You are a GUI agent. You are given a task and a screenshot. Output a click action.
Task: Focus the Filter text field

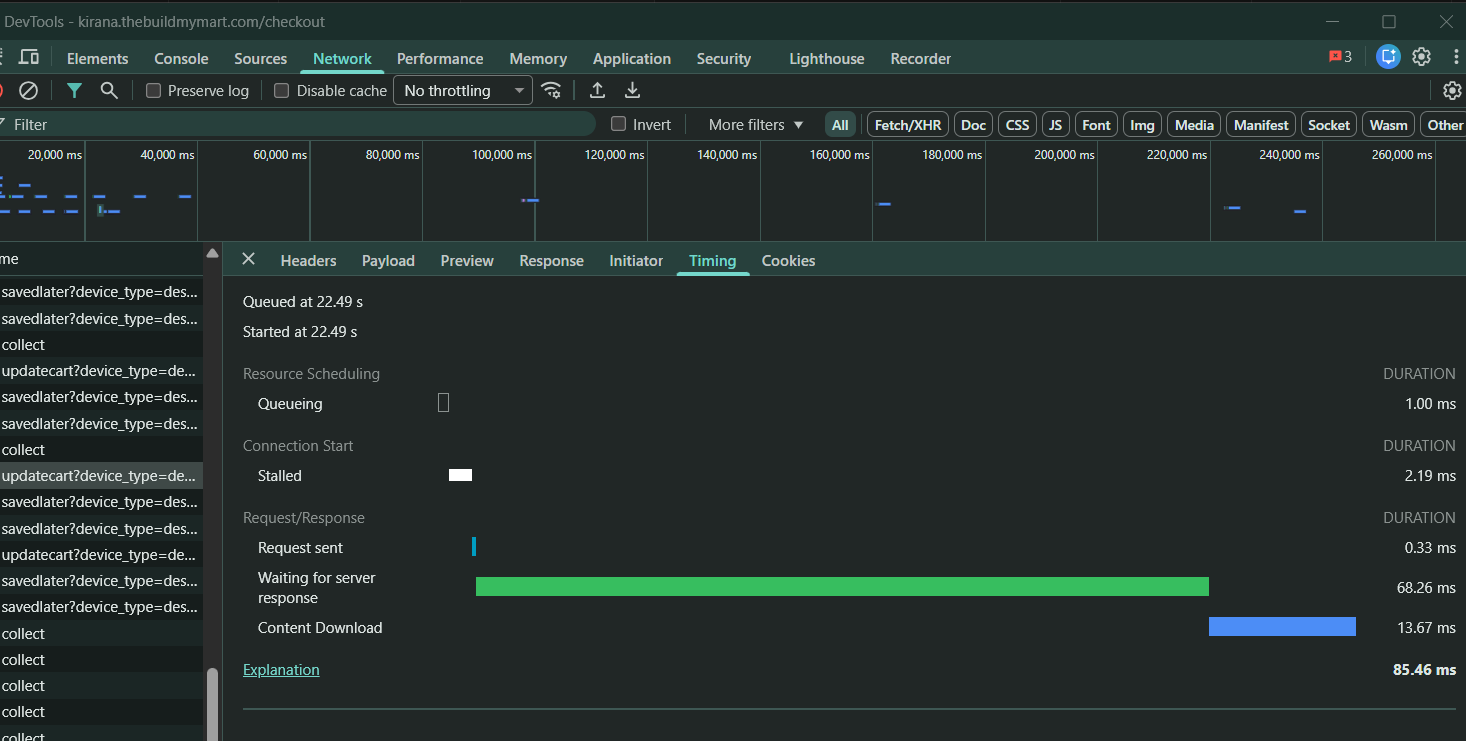tap(298, 124)
